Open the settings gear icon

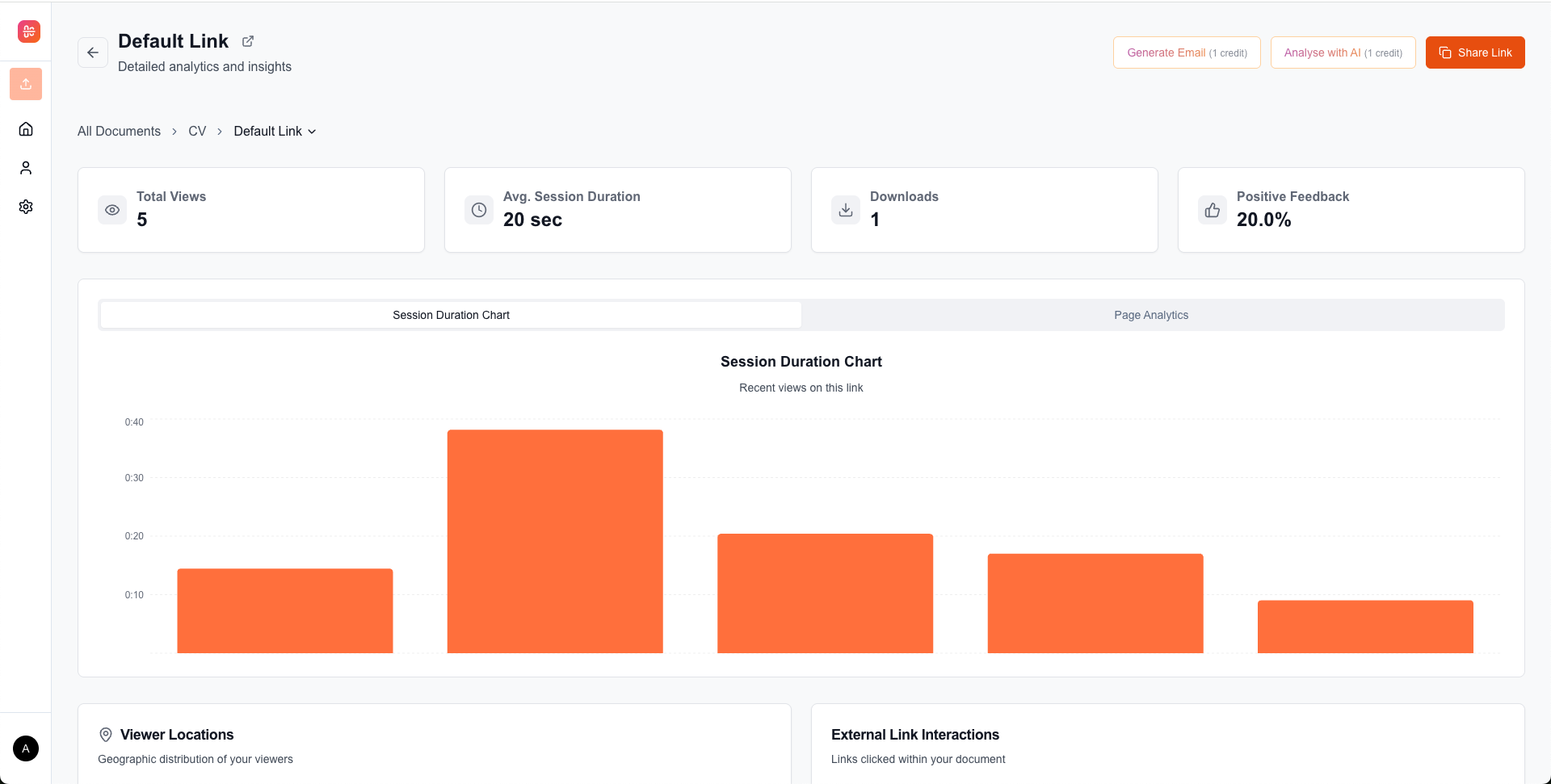tap(26, 207)
